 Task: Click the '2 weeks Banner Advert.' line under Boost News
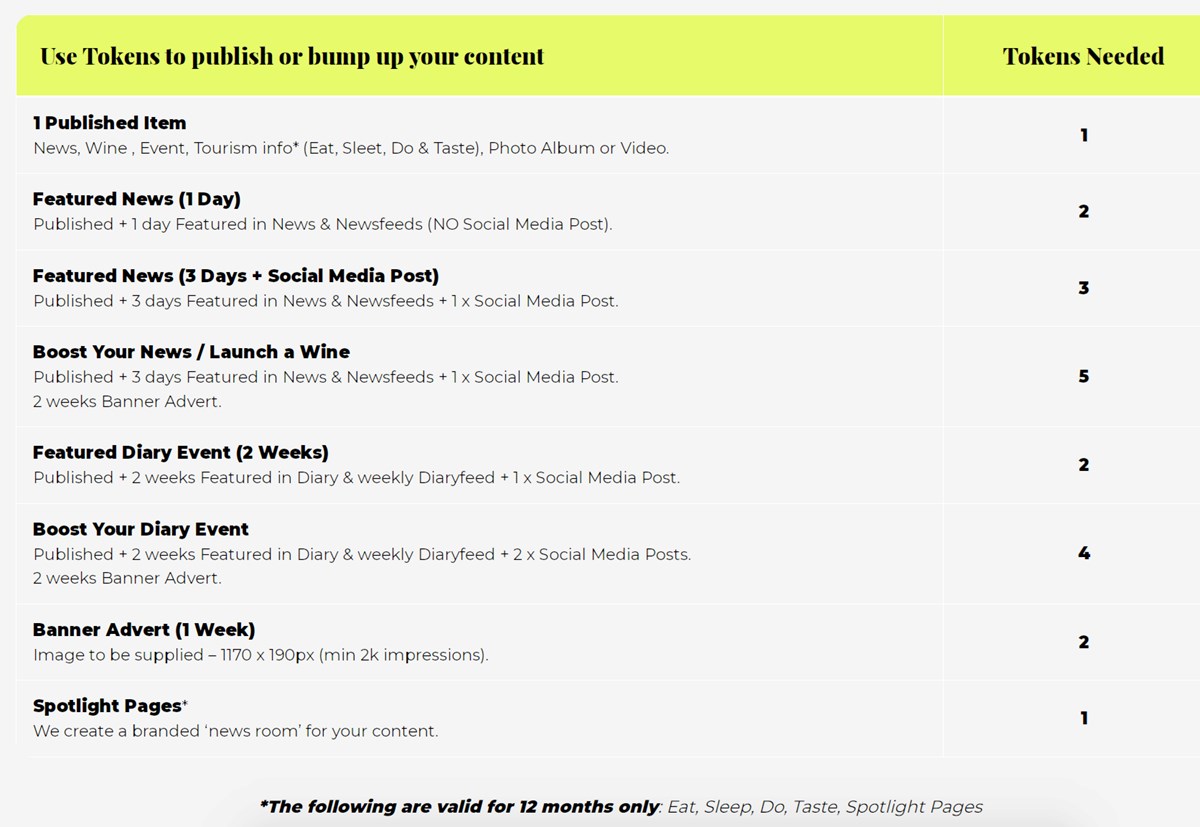pos(127,402)
